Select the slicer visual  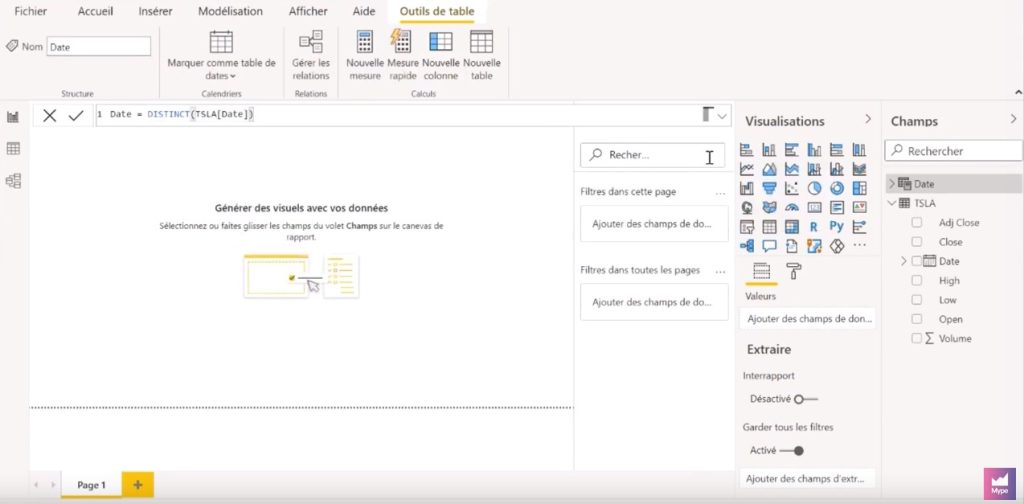pyautogui.click(x=746, y=227)
